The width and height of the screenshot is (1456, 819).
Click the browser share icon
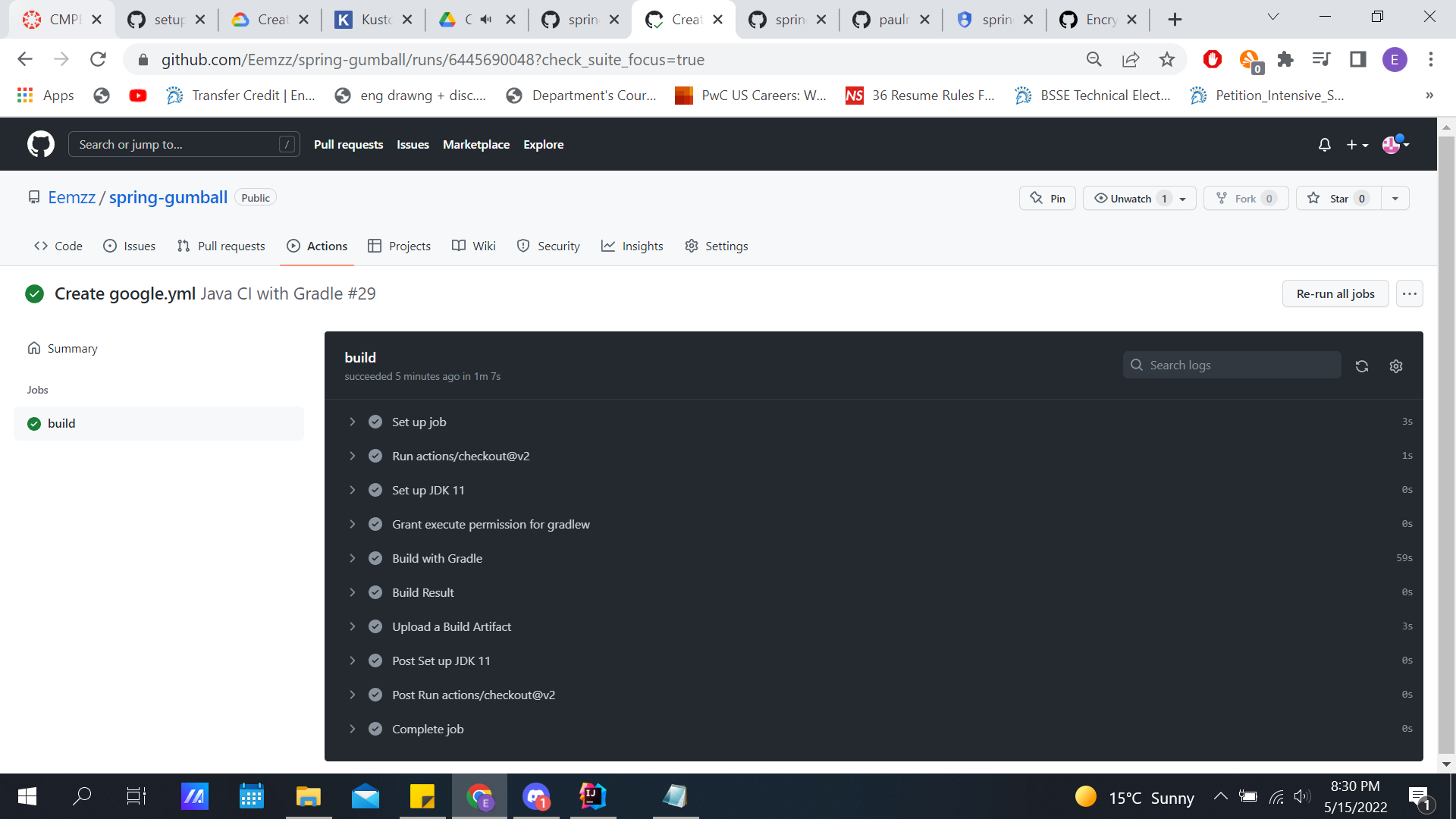coord(1131,59)
